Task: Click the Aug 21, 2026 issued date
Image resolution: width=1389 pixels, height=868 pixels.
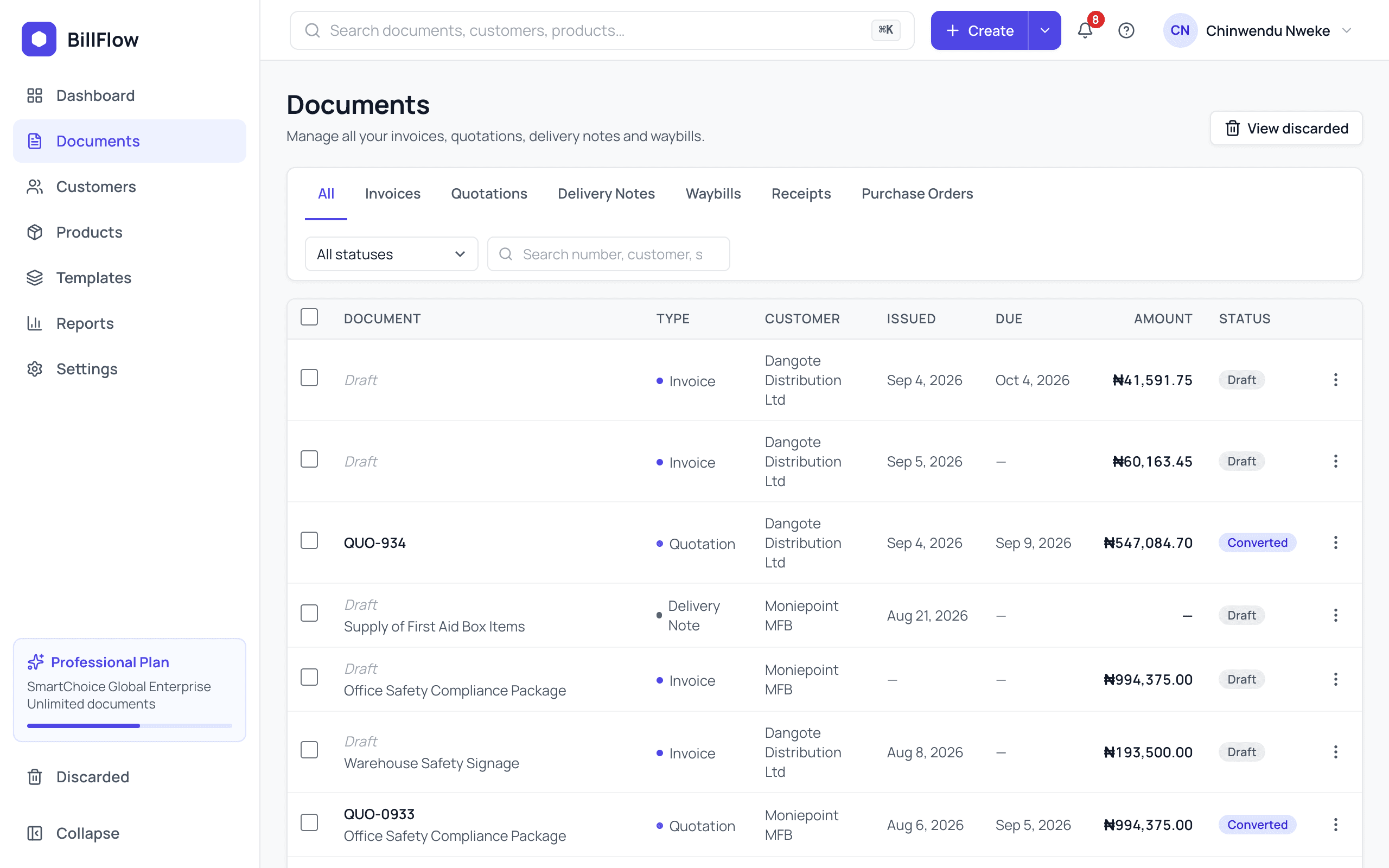Action: tap(927, 615)
